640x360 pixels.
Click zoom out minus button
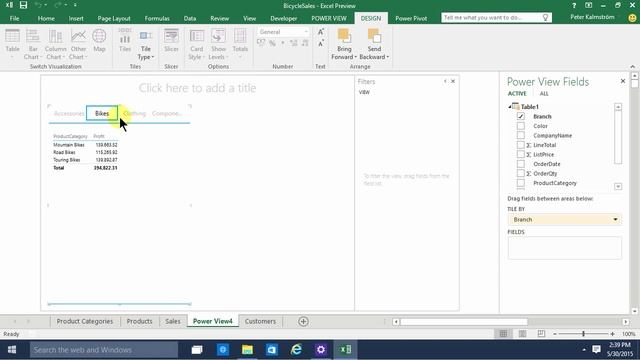555,334
